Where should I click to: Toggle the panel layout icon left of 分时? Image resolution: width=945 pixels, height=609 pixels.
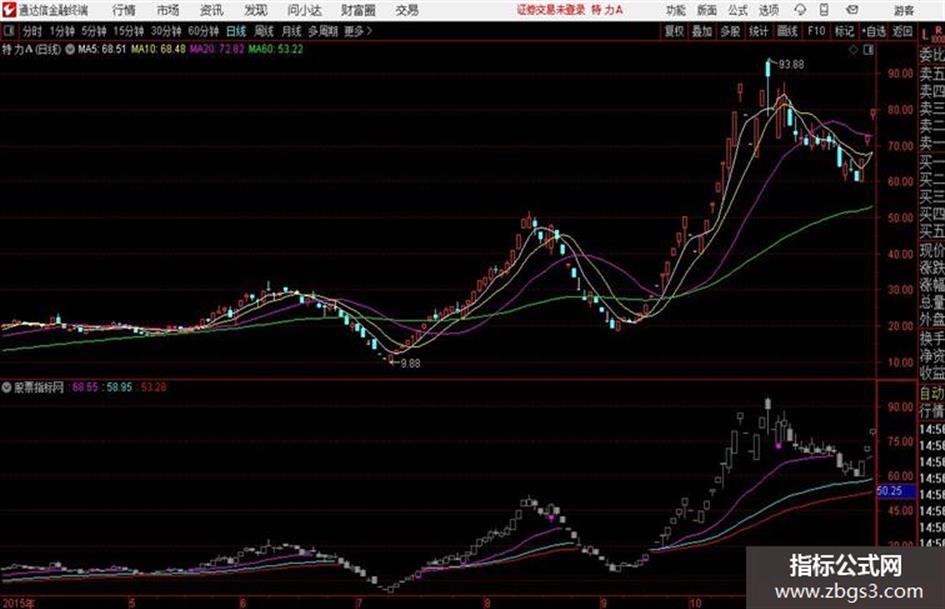[9, 31]
